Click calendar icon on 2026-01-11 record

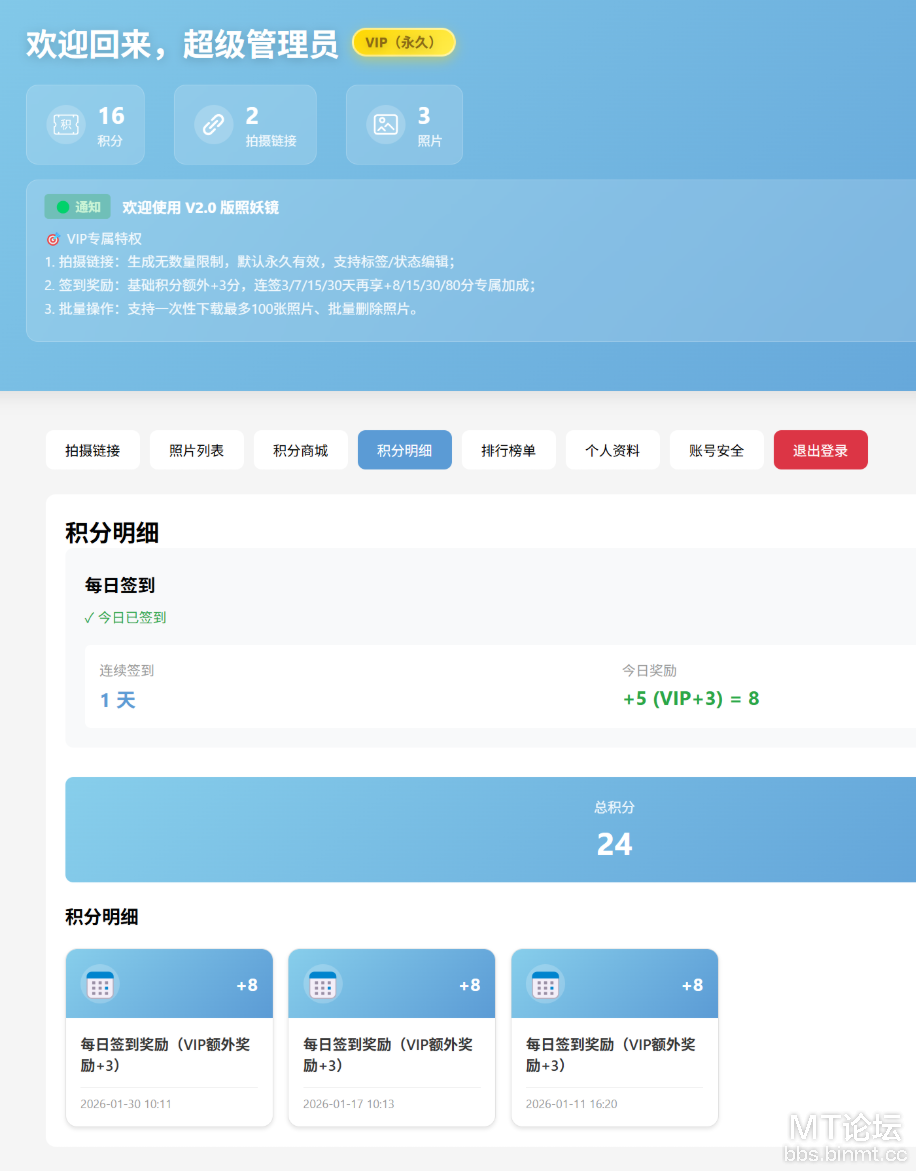545,984
